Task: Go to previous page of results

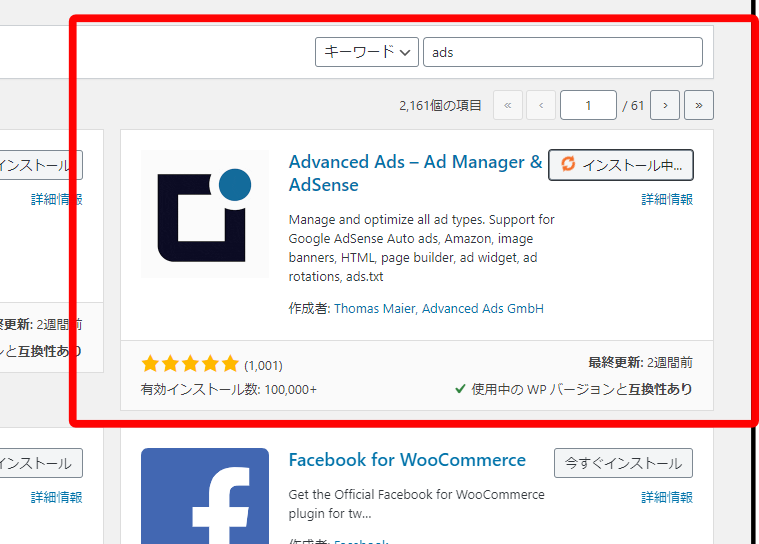Action: [541, 105]
